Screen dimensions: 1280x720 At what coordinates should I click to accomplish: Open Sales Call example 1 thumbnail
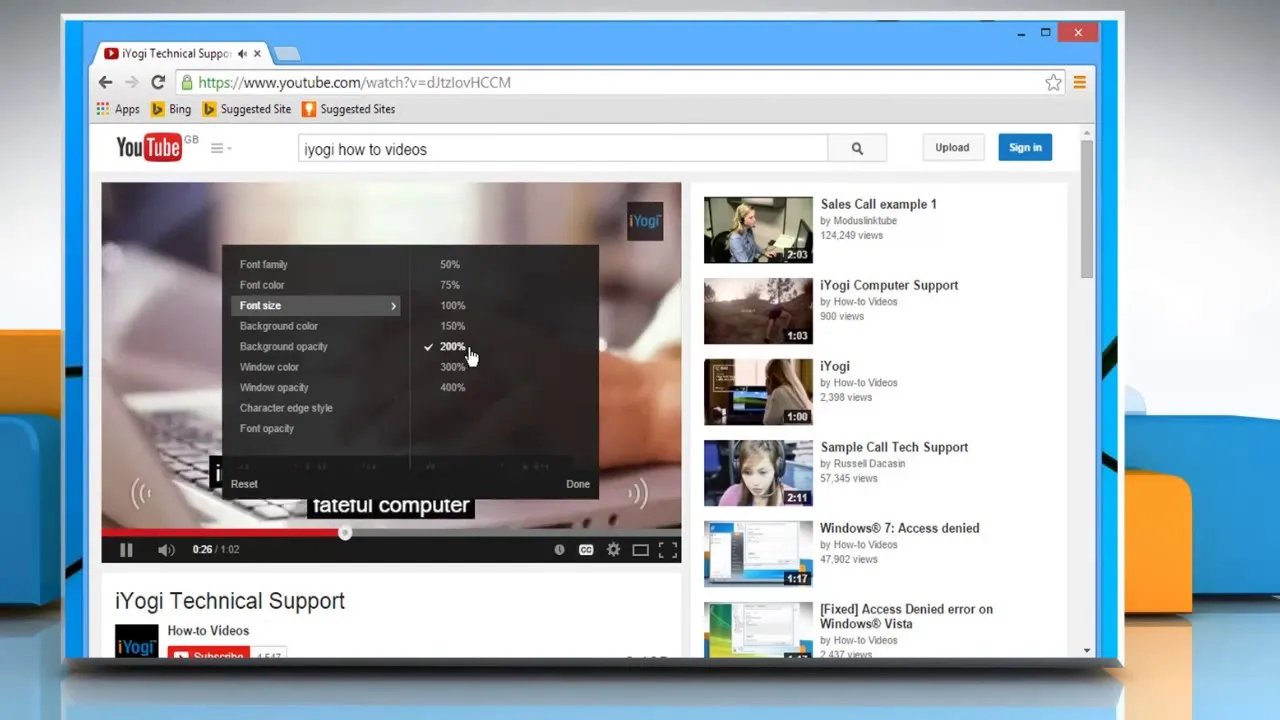[x=758, y=229]
